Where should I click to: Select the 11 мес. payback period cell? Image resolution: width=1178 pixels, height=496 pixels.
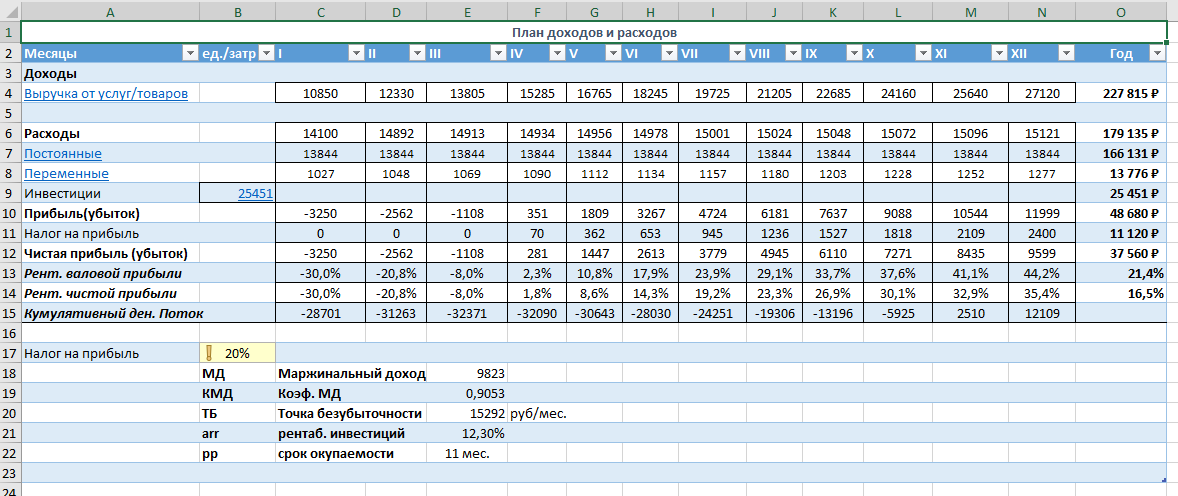click(467, 453)
